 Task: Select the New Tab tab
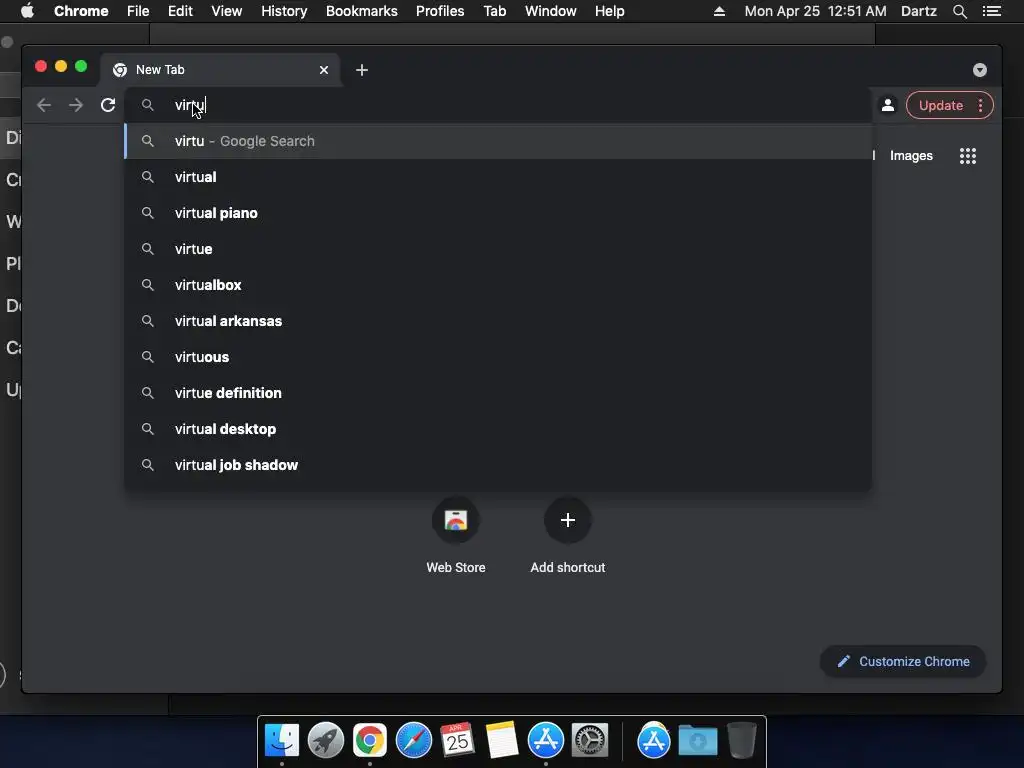click(x=220, y=70)
